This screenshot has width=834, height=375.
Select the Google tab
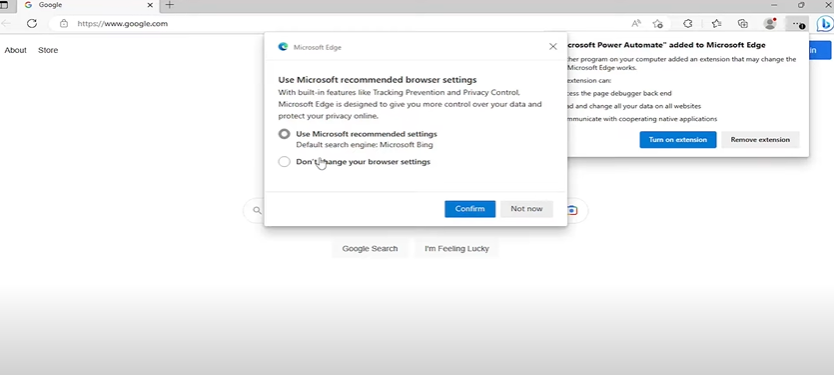tap(88, 5)
